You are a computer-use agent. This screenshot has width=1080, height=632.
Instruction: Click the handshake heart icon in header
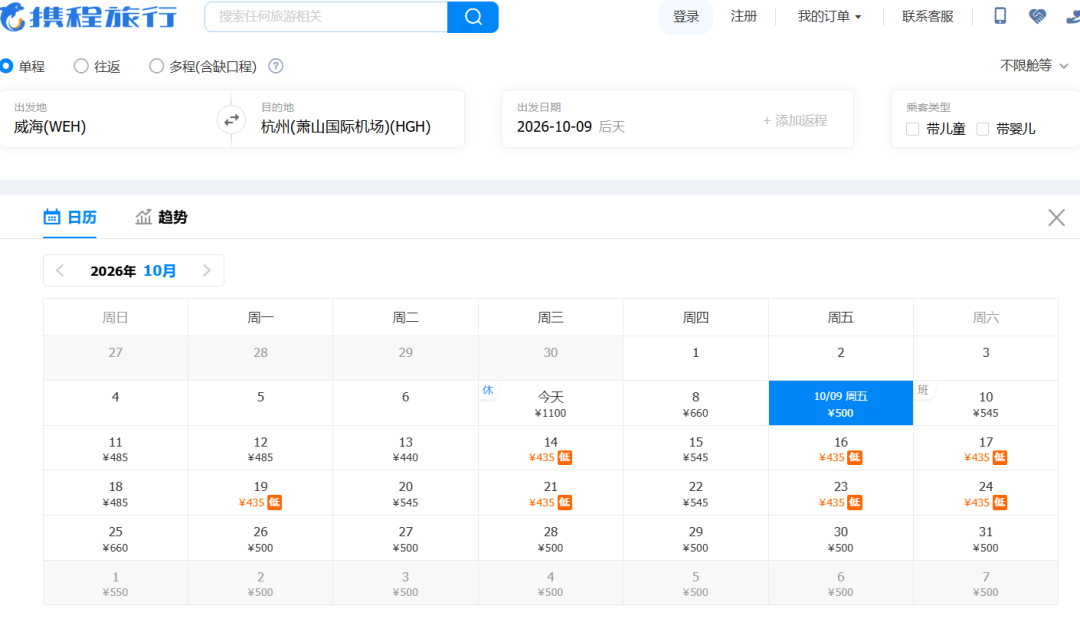(1037, 16)
